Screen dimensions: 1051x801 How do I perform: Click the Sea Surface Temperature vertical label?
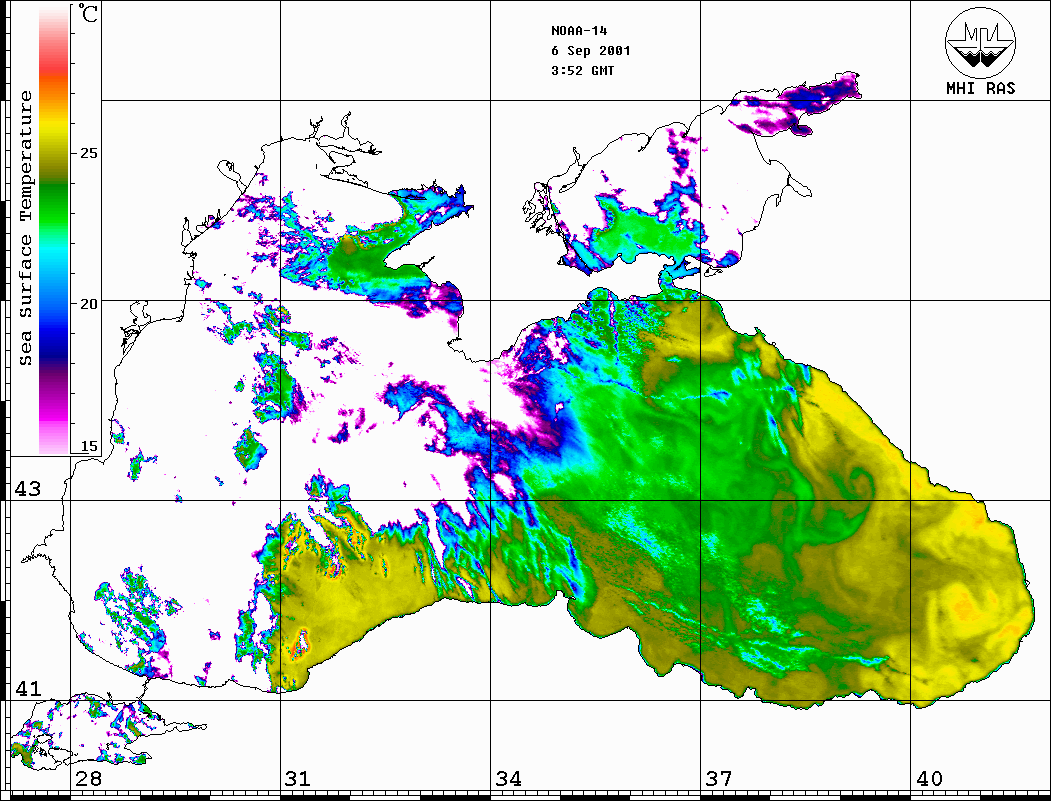click(25, 229)
